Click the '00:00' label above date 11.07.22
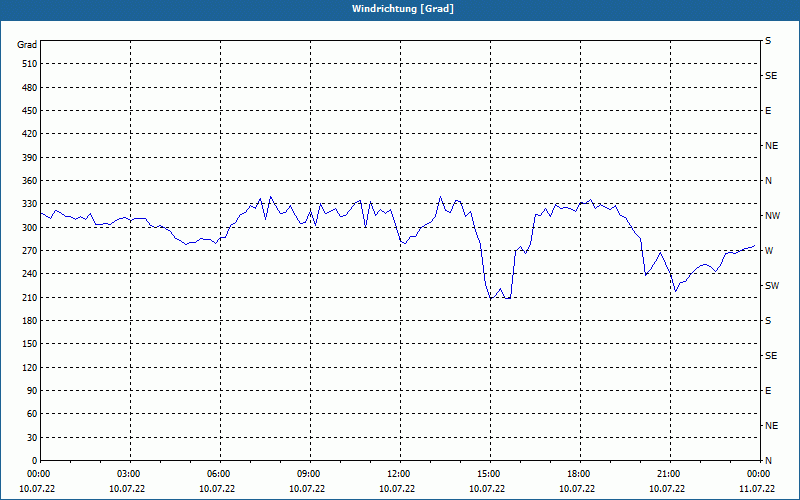800x500 pixels. tap(758, 474)
